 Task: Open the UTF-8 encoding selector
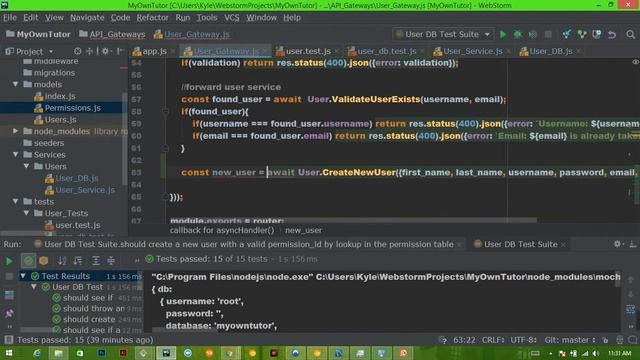tap(523, 340)
